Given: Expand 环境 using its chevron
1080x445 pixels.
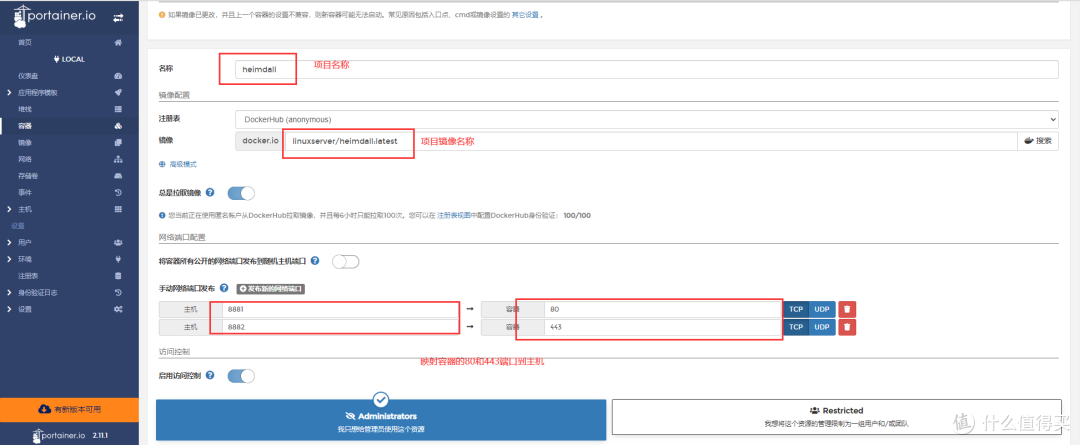Looking at the screenshot, I should coord(9,259).
